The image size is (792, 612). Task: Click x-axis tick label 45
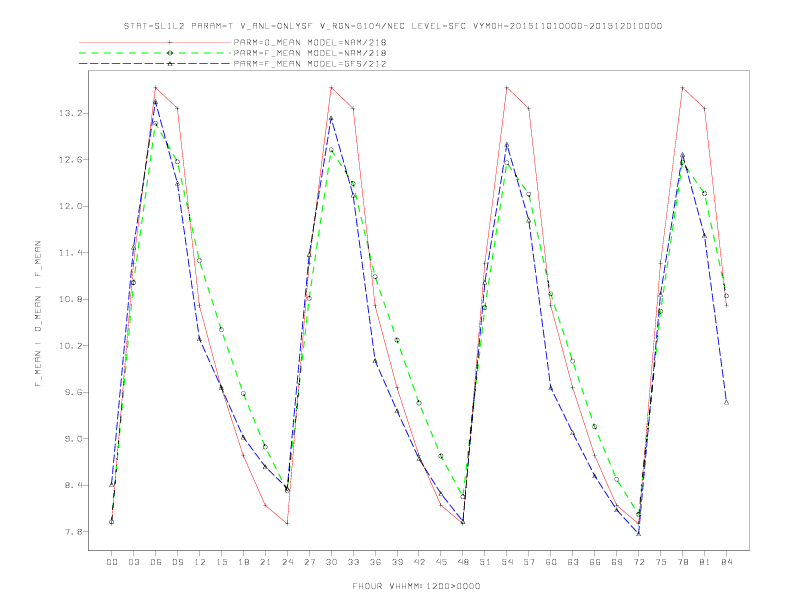[x=441, y=562]
